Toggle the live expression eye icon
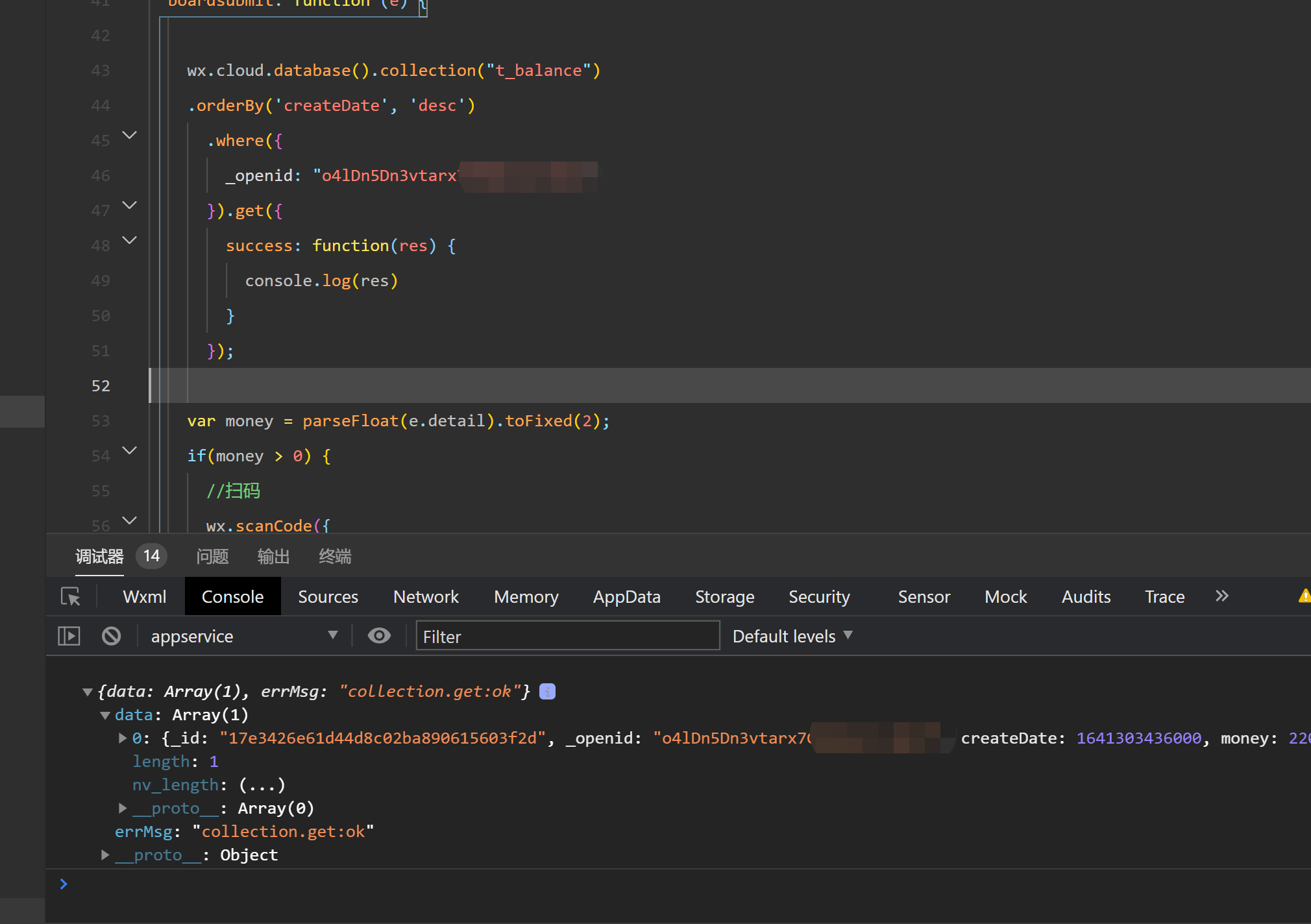Screen dimensions: 1311x924 click(x=379, y=636)
